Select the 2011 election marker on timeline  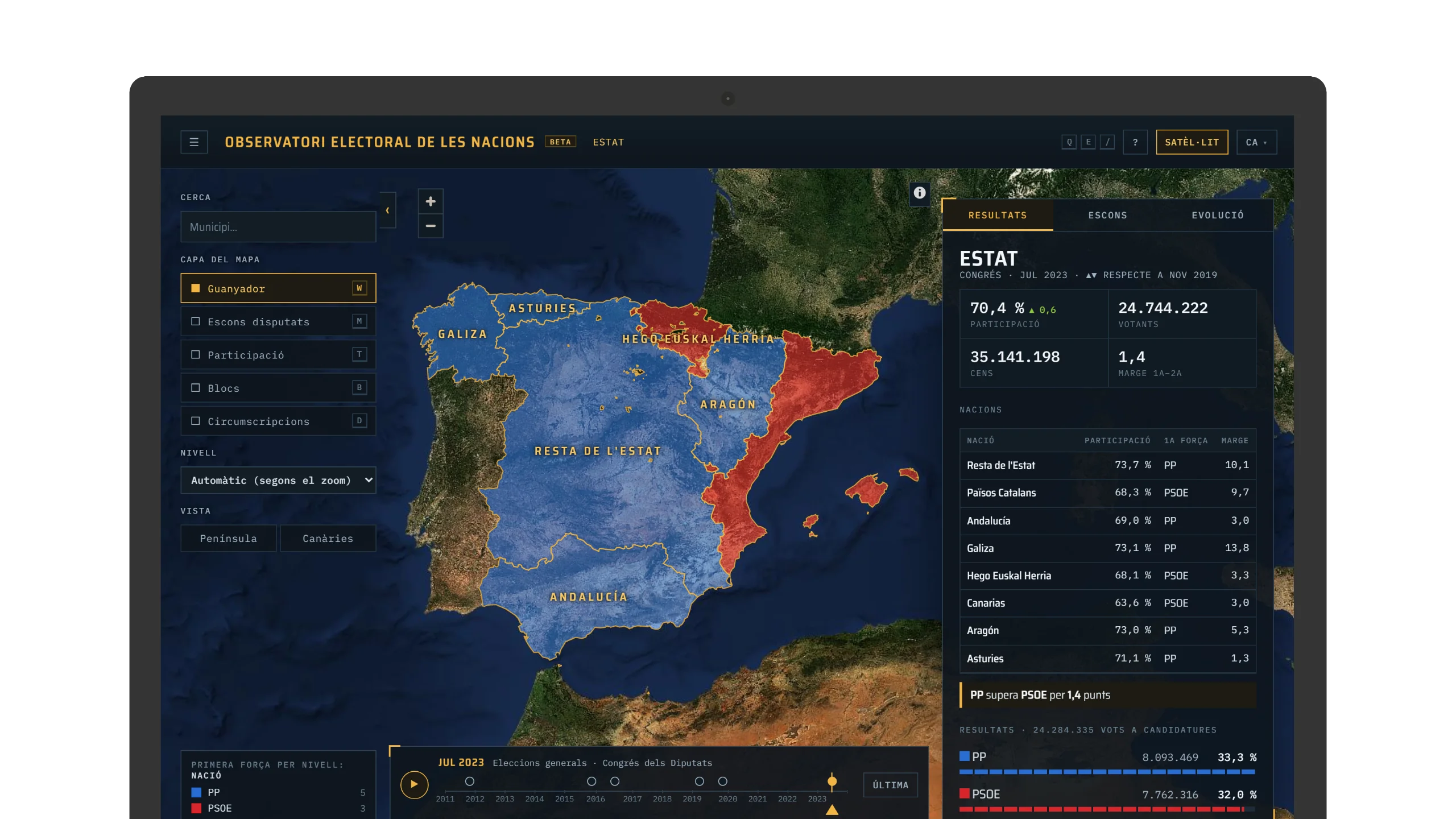[469, 781]
